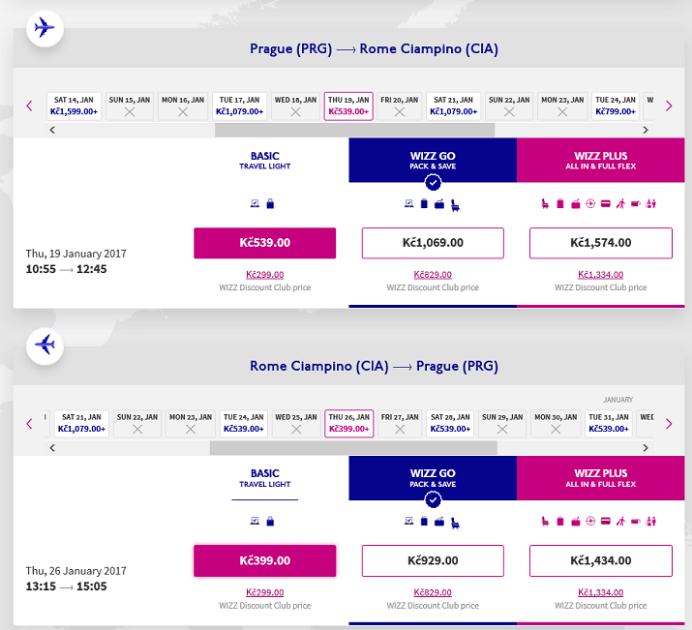Select return THU 26, JAN at Kč399.00

349,424
